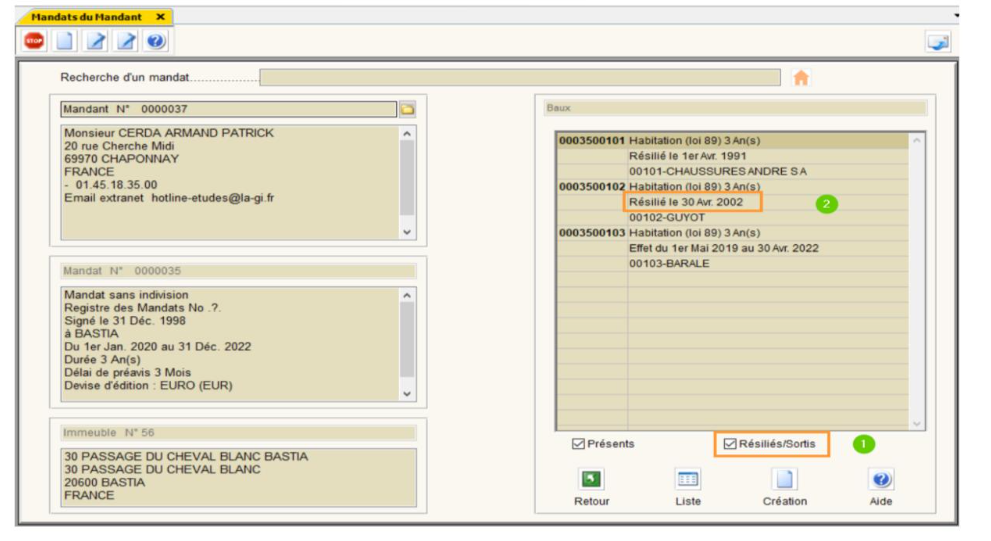This screenshot has width=991, height=541.
Task: Select lease 0003500102 in the Baux list
Action: [591, 187]
